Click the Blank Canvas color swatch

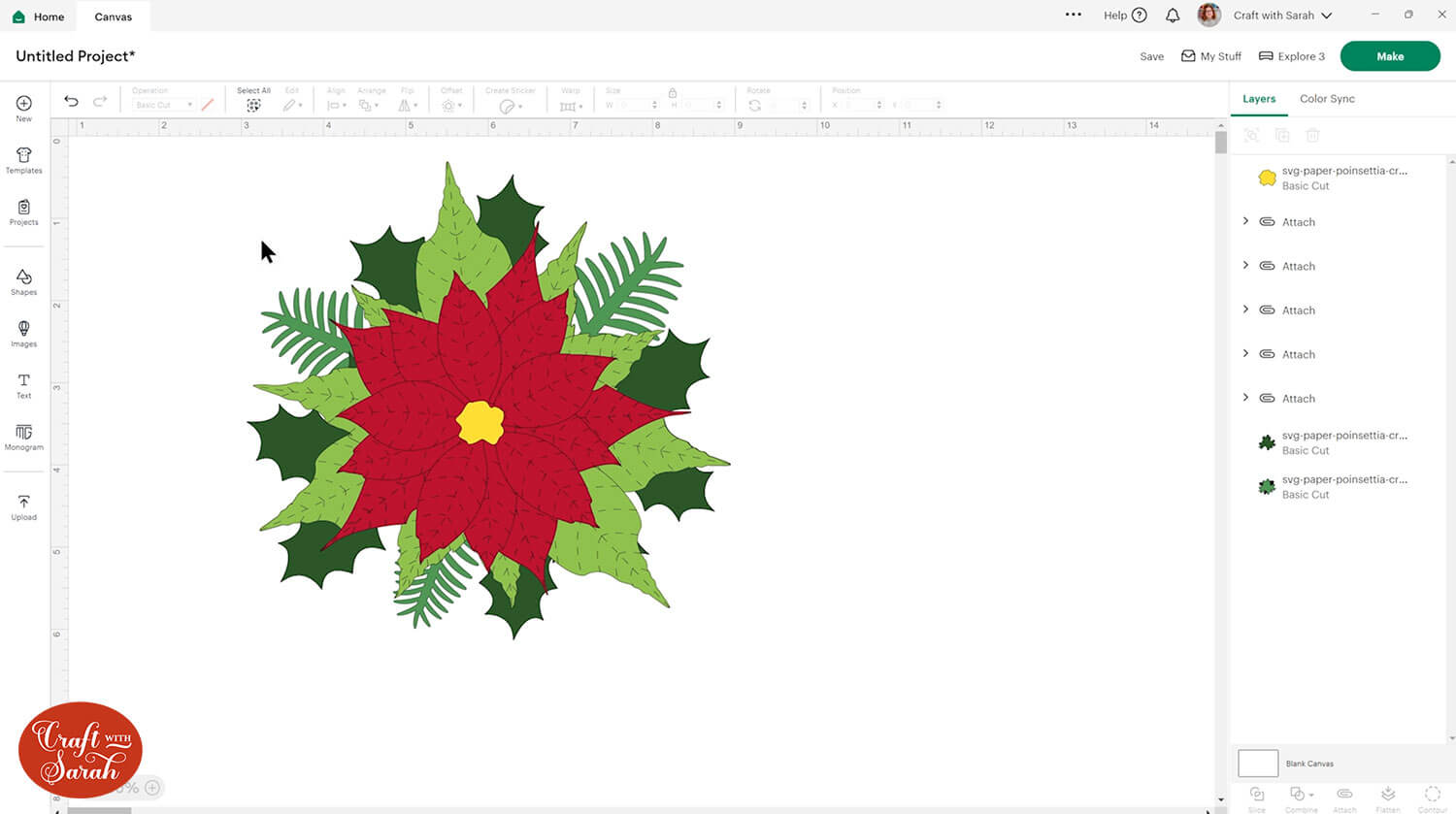tap(1258, 764)
